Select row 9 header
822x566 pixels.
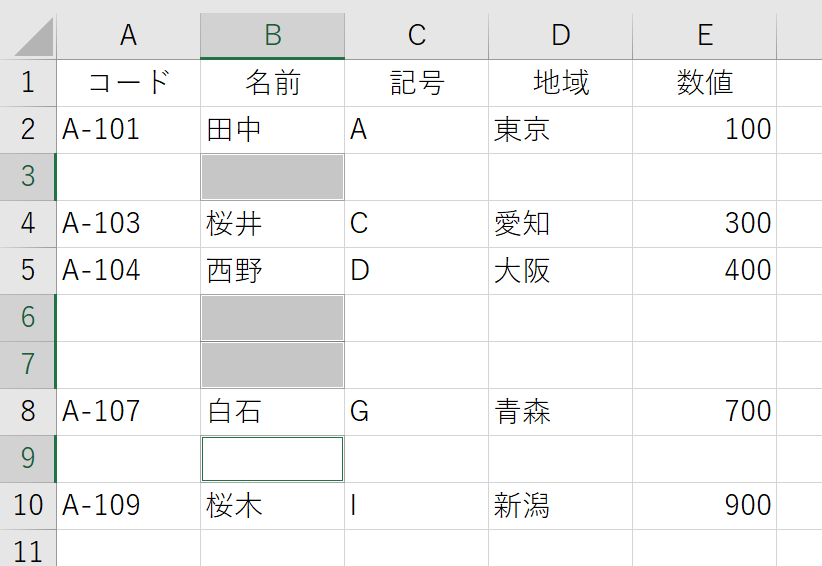tap(28, 459)
